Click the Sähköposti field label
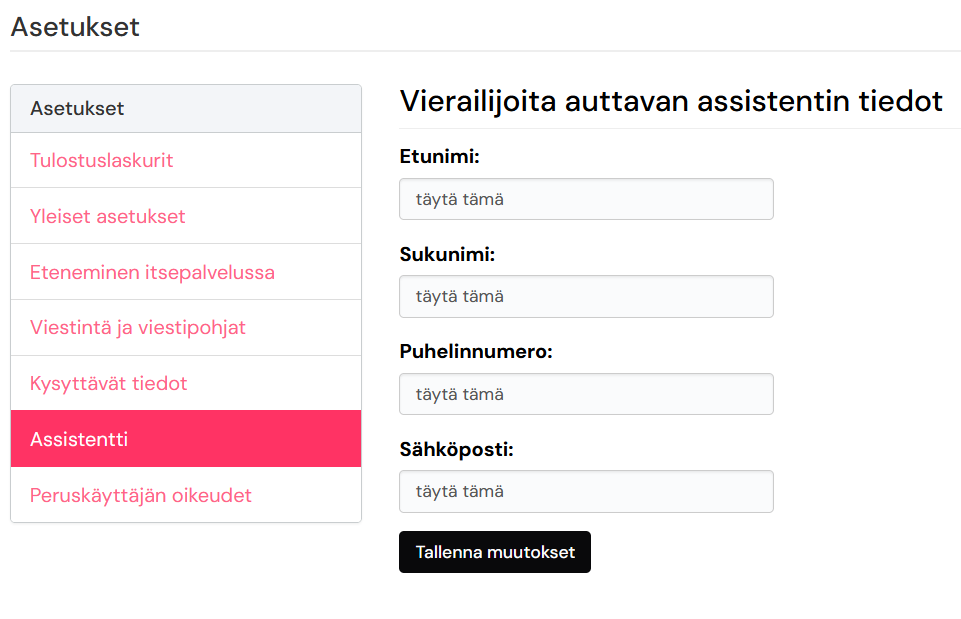 tap(456, 450)
